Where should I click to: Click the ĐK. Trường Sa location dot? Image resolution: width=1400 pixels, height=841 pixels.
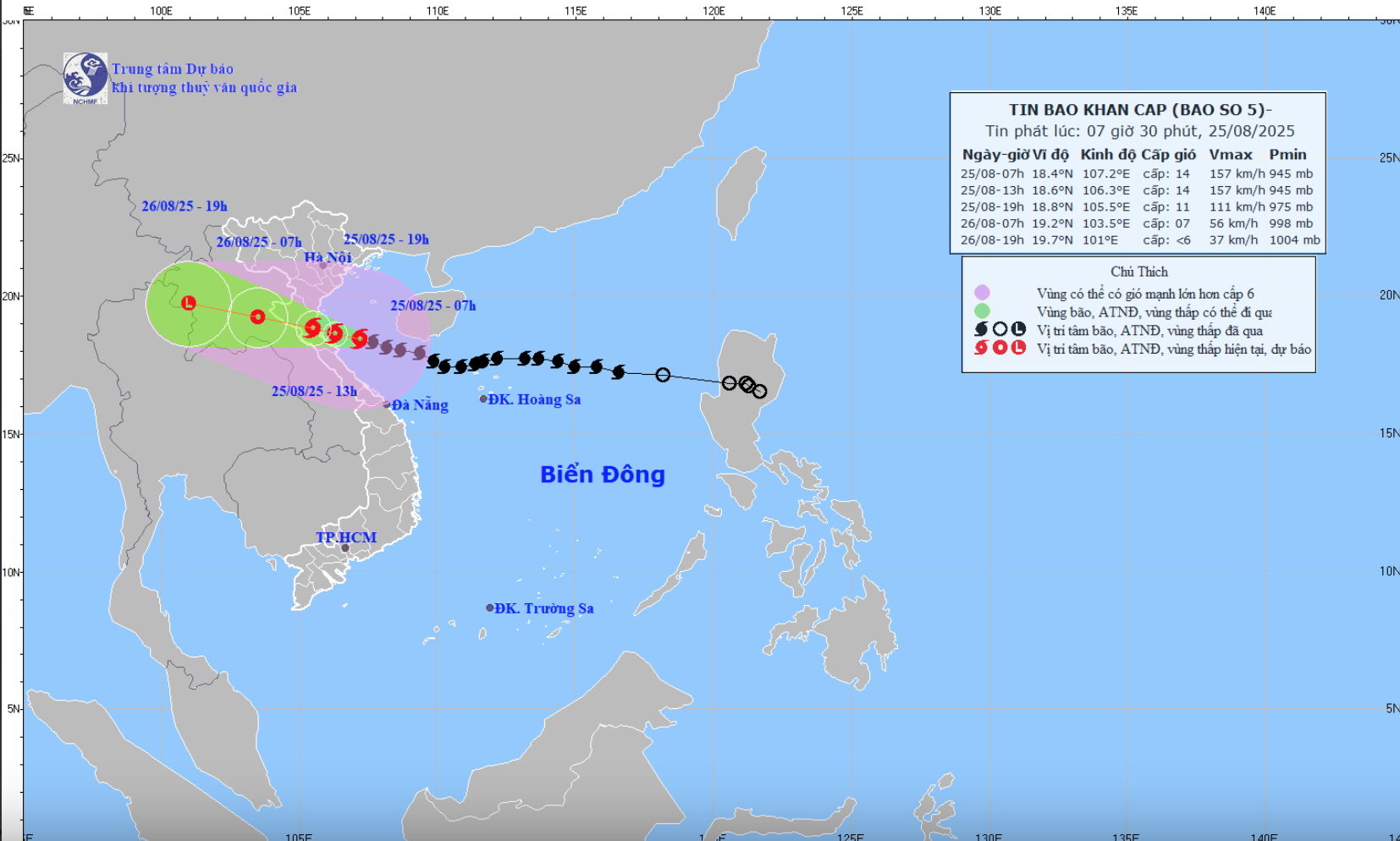(490, 608)
